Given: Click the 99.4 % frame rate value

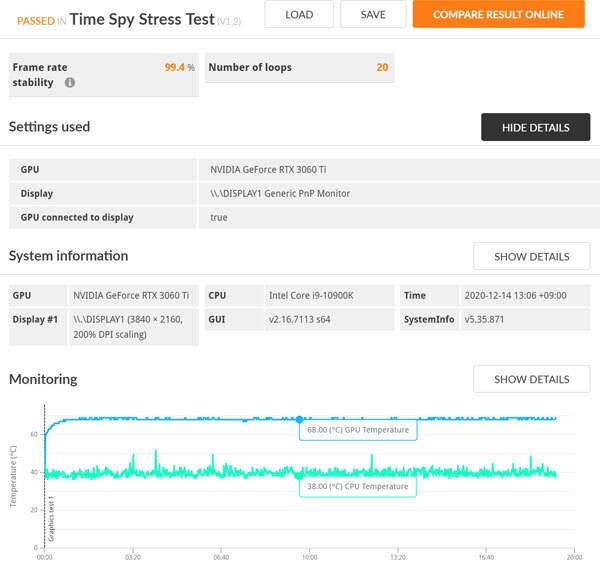Looking at the screenshot, I should (x=179, y=67).
